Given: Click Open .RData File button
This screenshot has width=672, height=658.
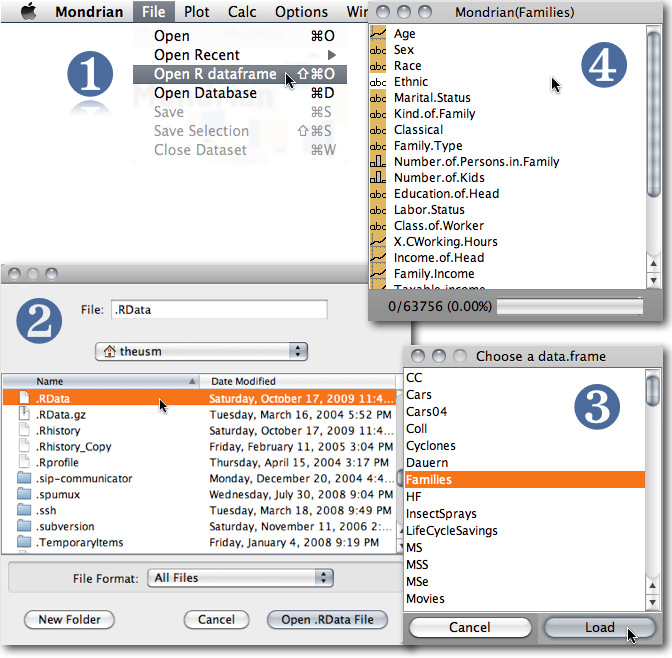Looking at the screenshot, I should point(327,619).
